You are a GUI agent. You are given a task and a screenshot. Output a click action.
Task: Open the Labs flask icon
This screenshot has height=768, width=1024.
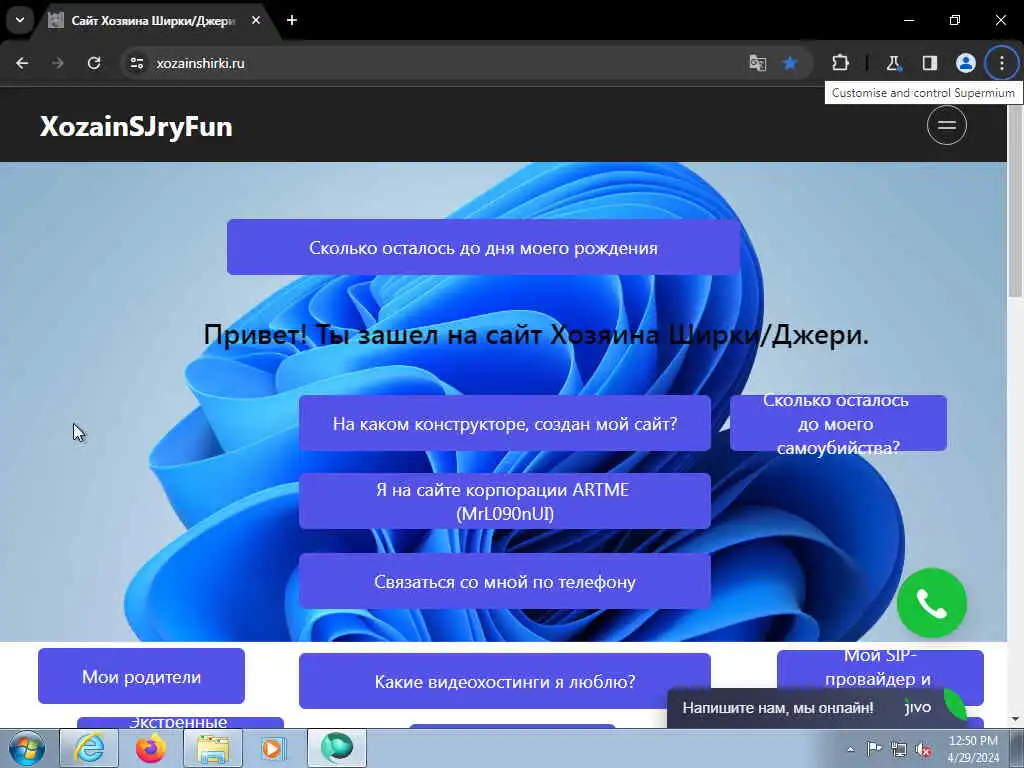(x=893, y=63)
